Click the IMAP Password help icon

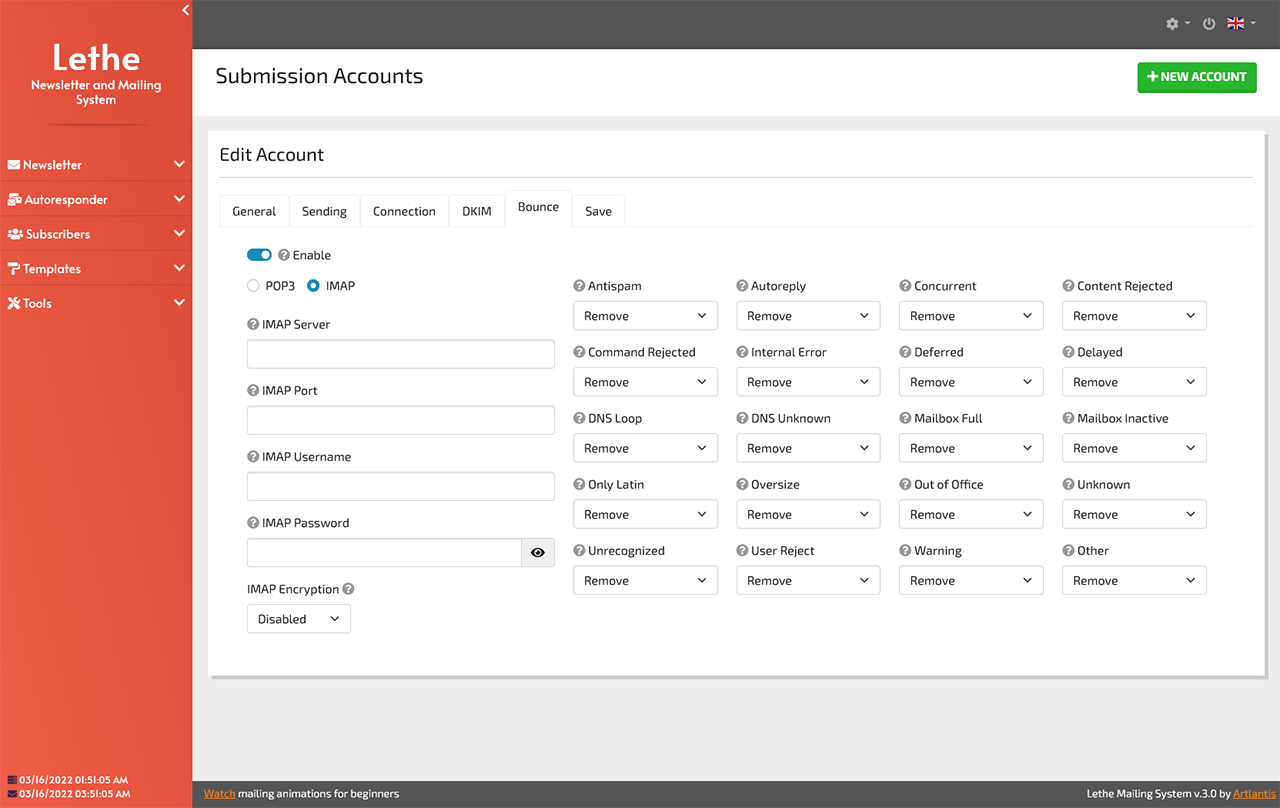(x=253, y=522)
